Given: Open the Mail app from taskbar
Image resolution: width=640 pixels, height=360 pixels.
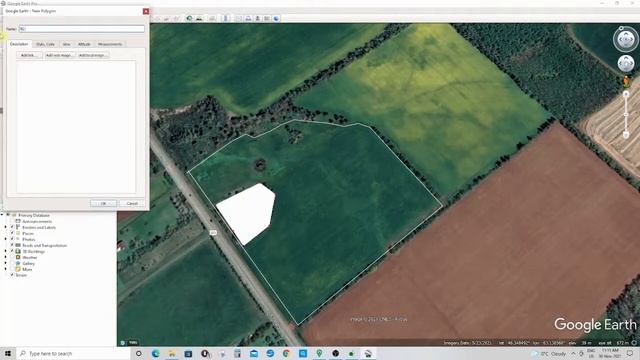Looking at the screenshot, I should 254,353.
